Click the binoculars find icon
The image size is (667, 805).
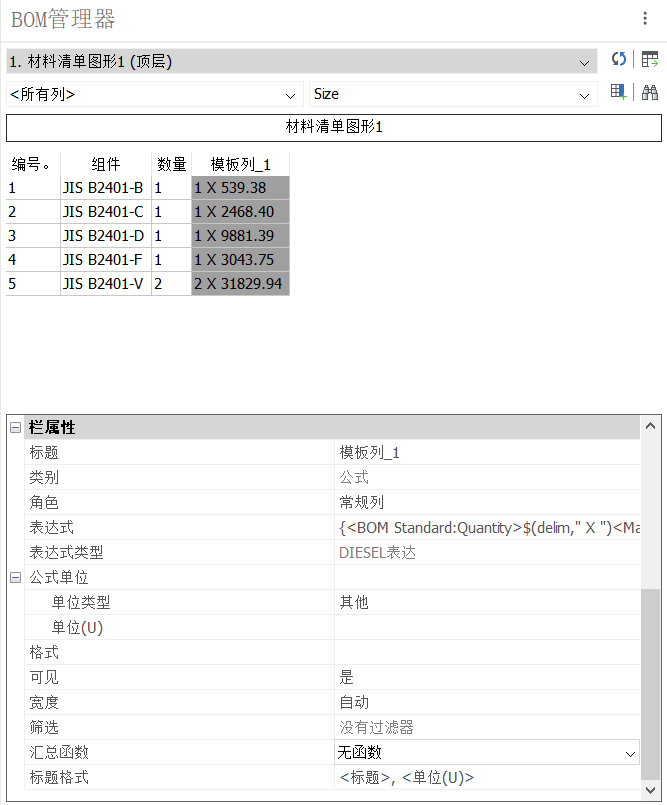pos(650,92)
